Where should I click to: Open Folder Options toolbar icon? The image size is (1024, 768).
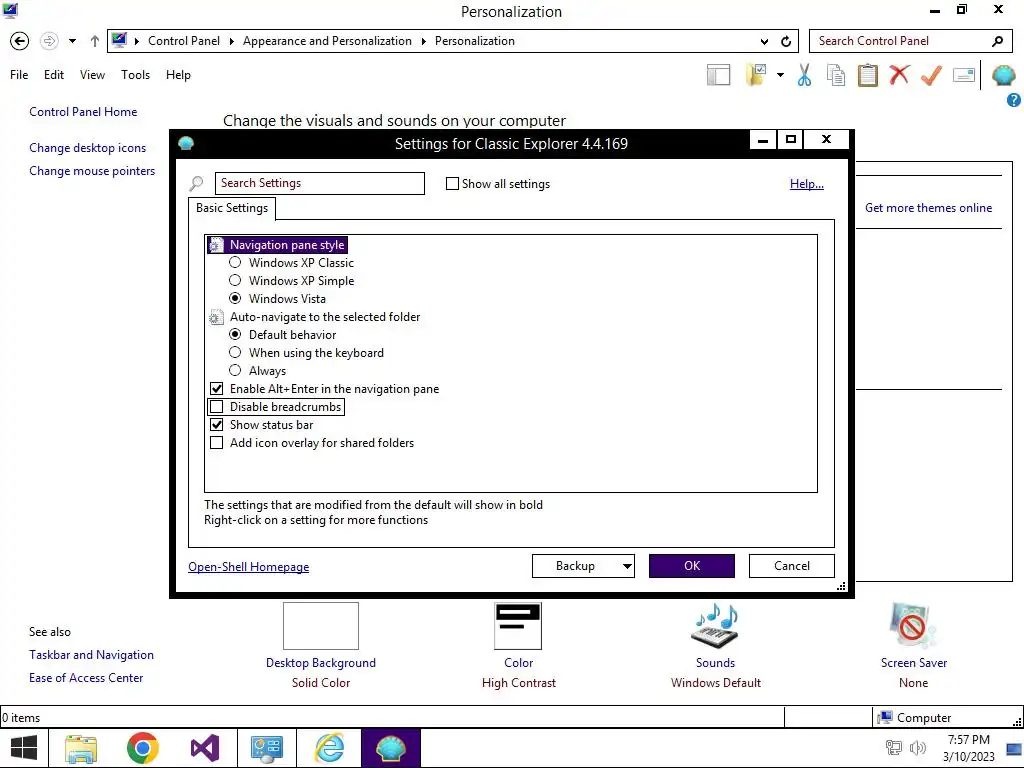coord(756,75)
